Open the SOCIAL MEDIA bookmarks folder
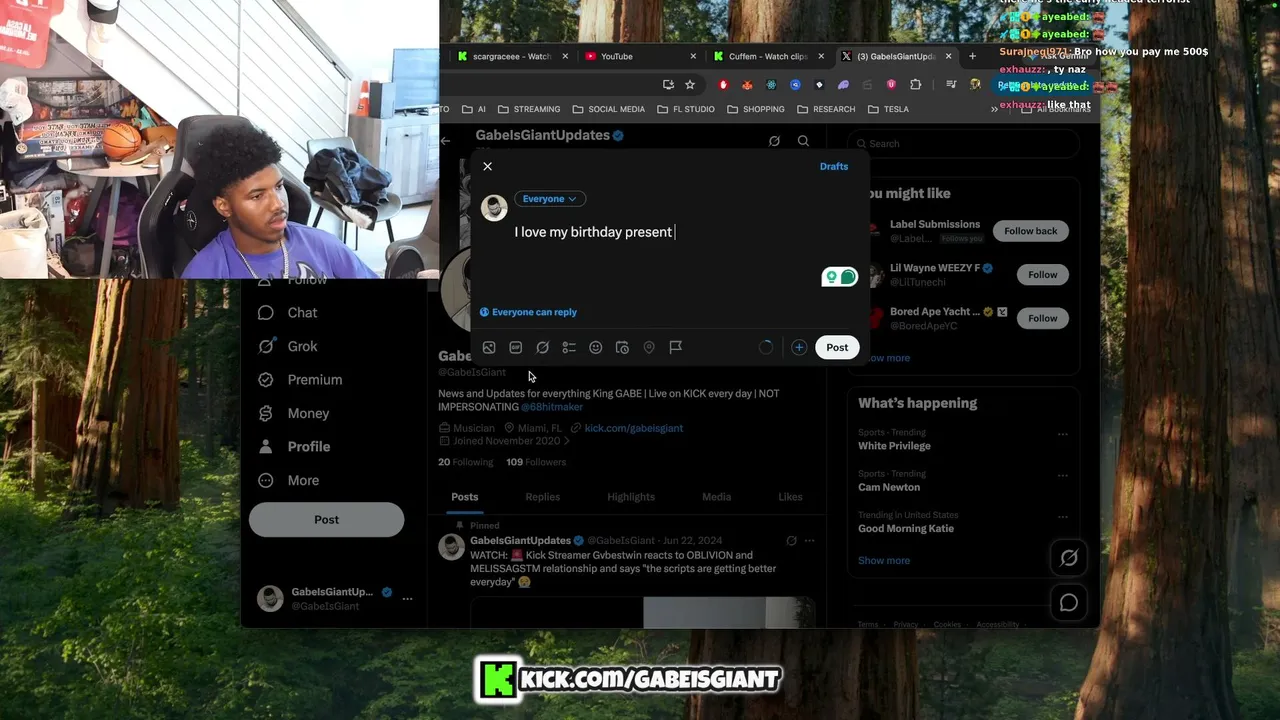The height and width of the screenshot is (720, 1280). pyautogui.click(x=608, y=109)
